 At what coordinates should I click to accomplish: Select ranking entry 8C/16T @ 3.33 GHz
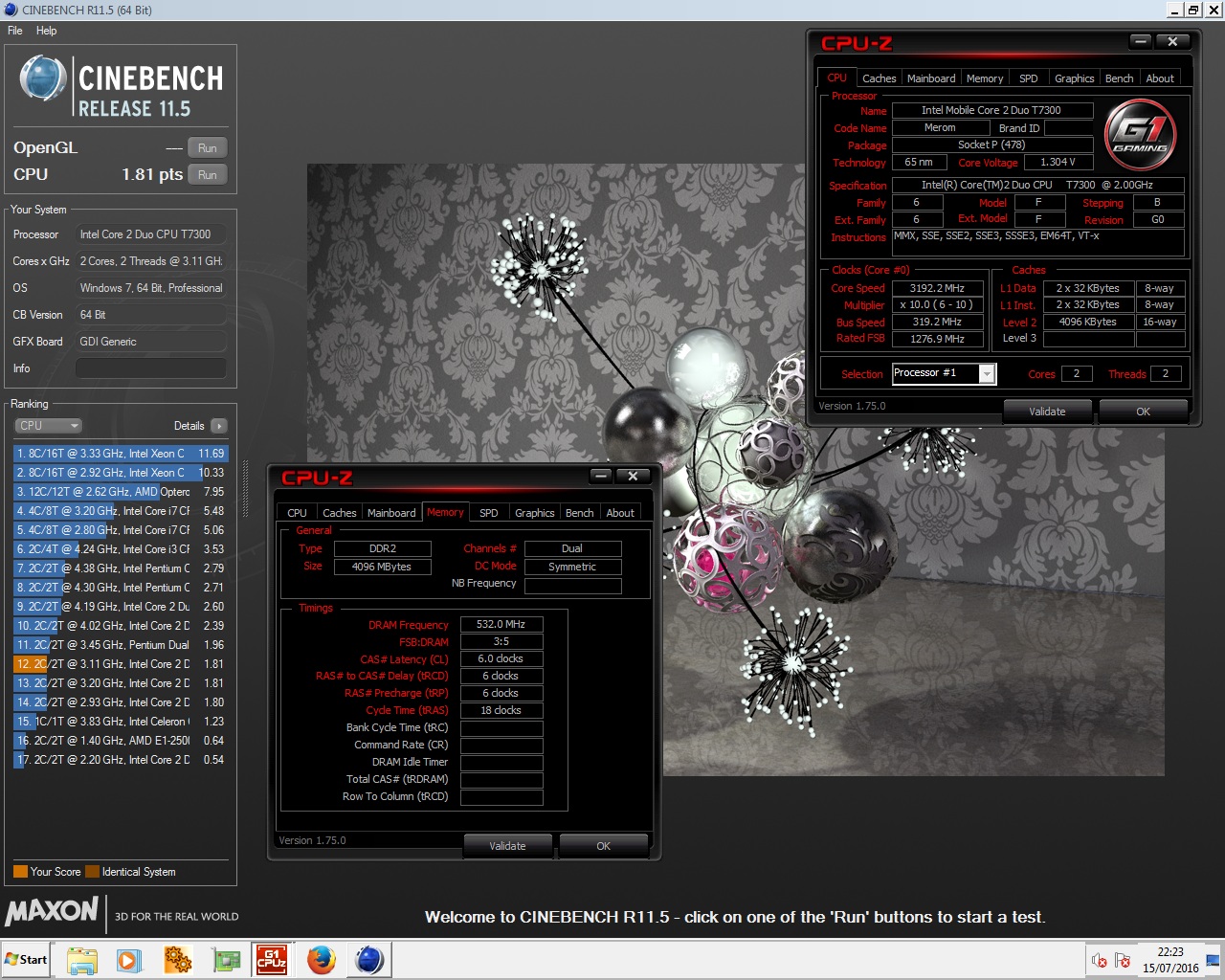[121, 454]
